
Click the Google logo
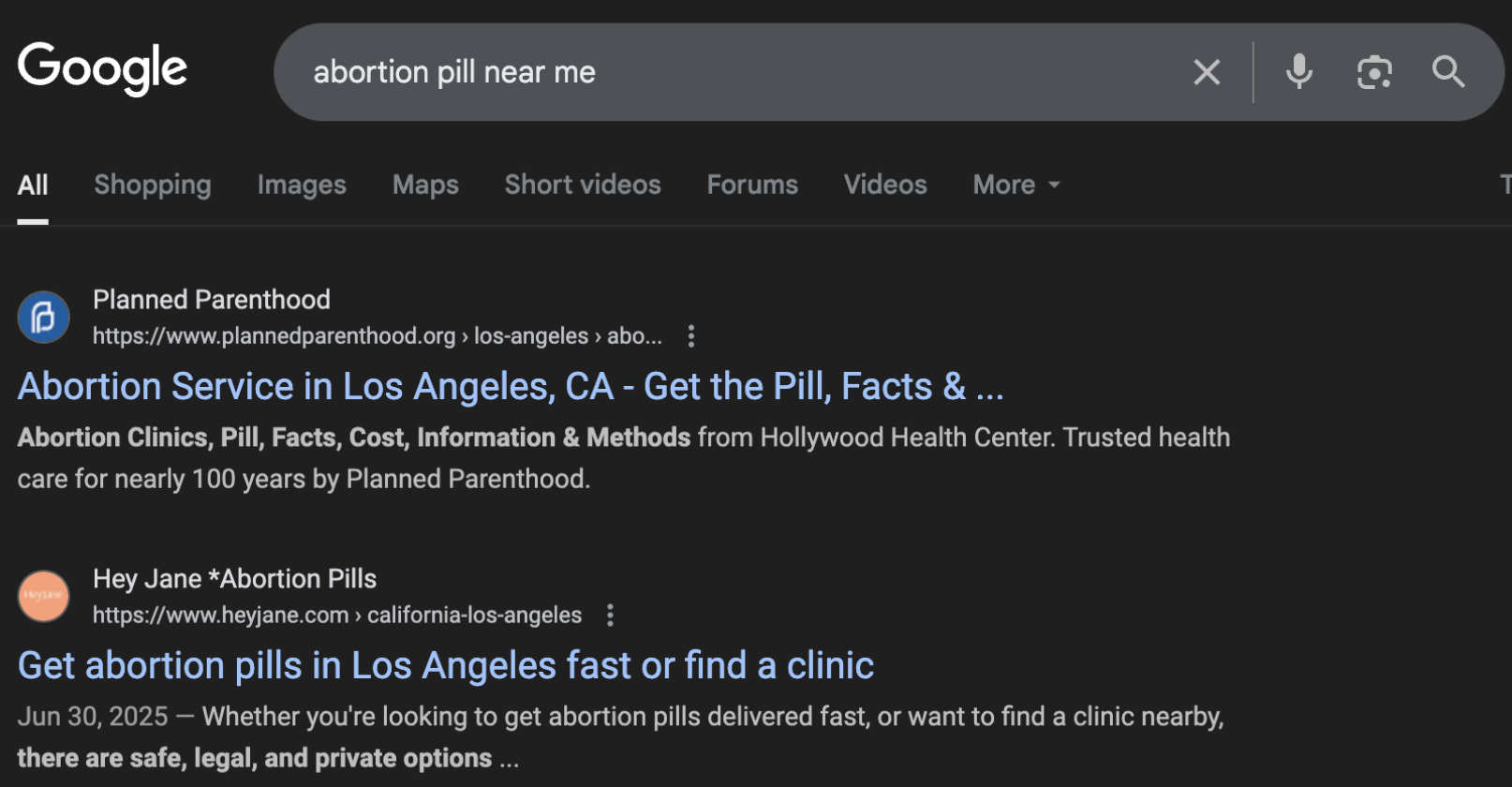[102, 69]
